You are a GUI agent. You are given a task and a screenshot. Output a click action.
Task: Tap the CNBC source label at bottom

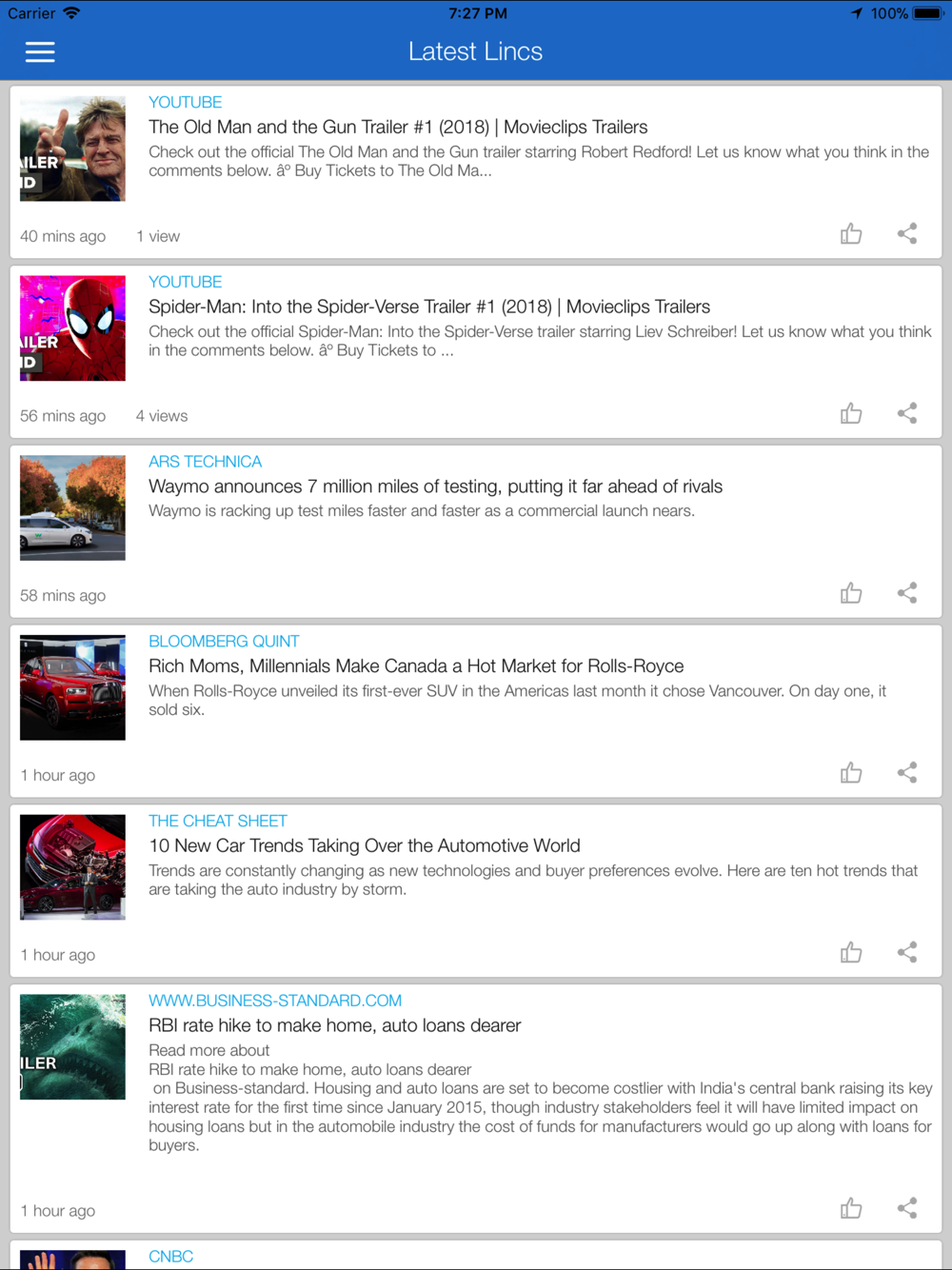click(170, 1257)
